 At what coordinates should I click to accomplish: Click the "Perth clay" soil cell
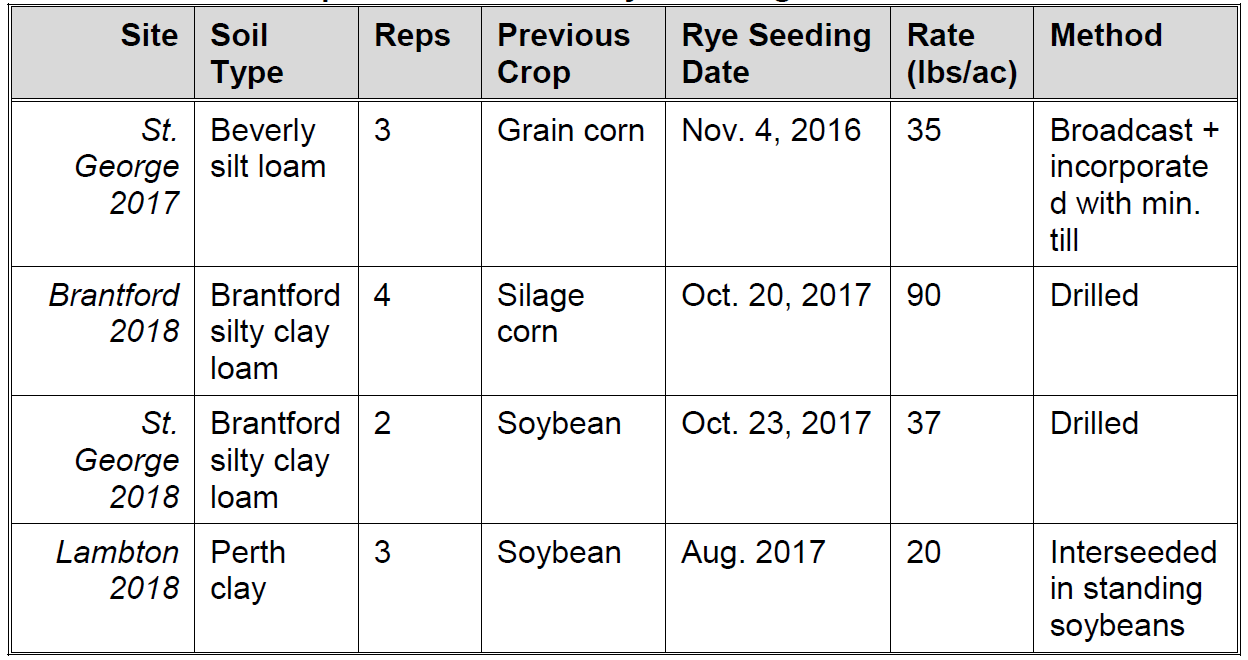(247, 570)
